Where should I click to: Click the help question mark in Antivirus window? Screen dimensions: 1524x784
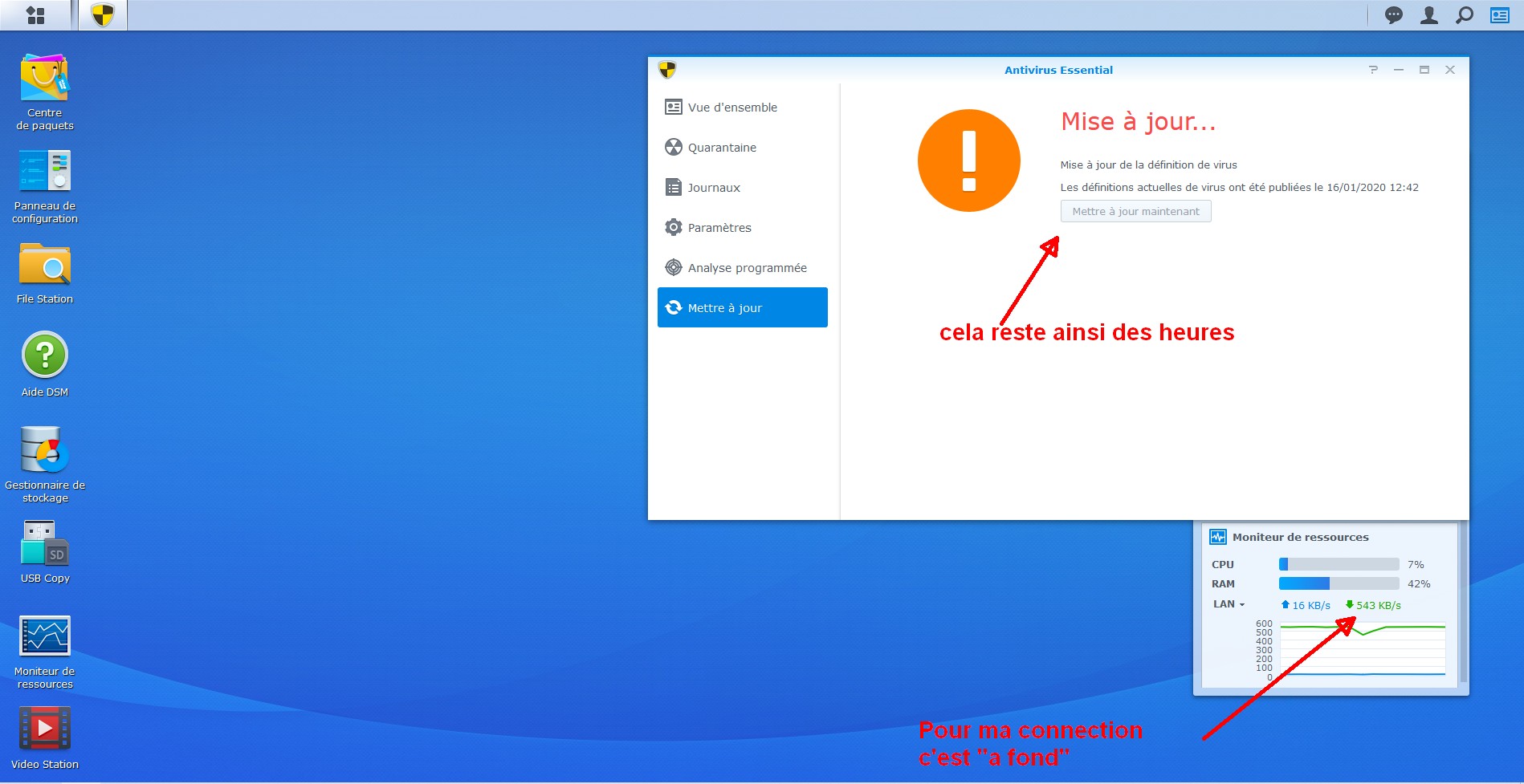[1373, 70]
